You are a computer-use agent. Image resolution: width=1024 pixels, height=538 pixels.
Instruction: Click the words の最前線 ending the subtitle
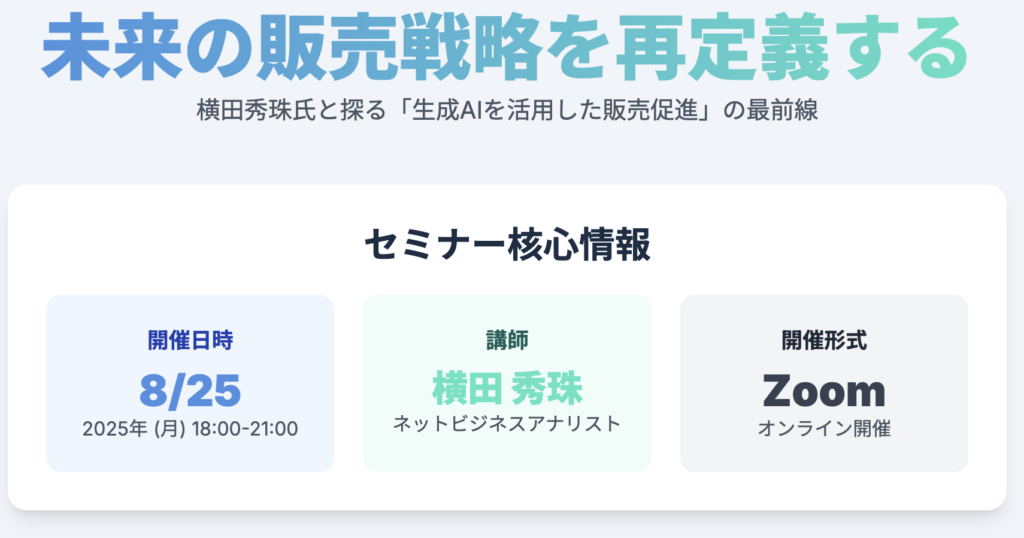coord(771,110)
